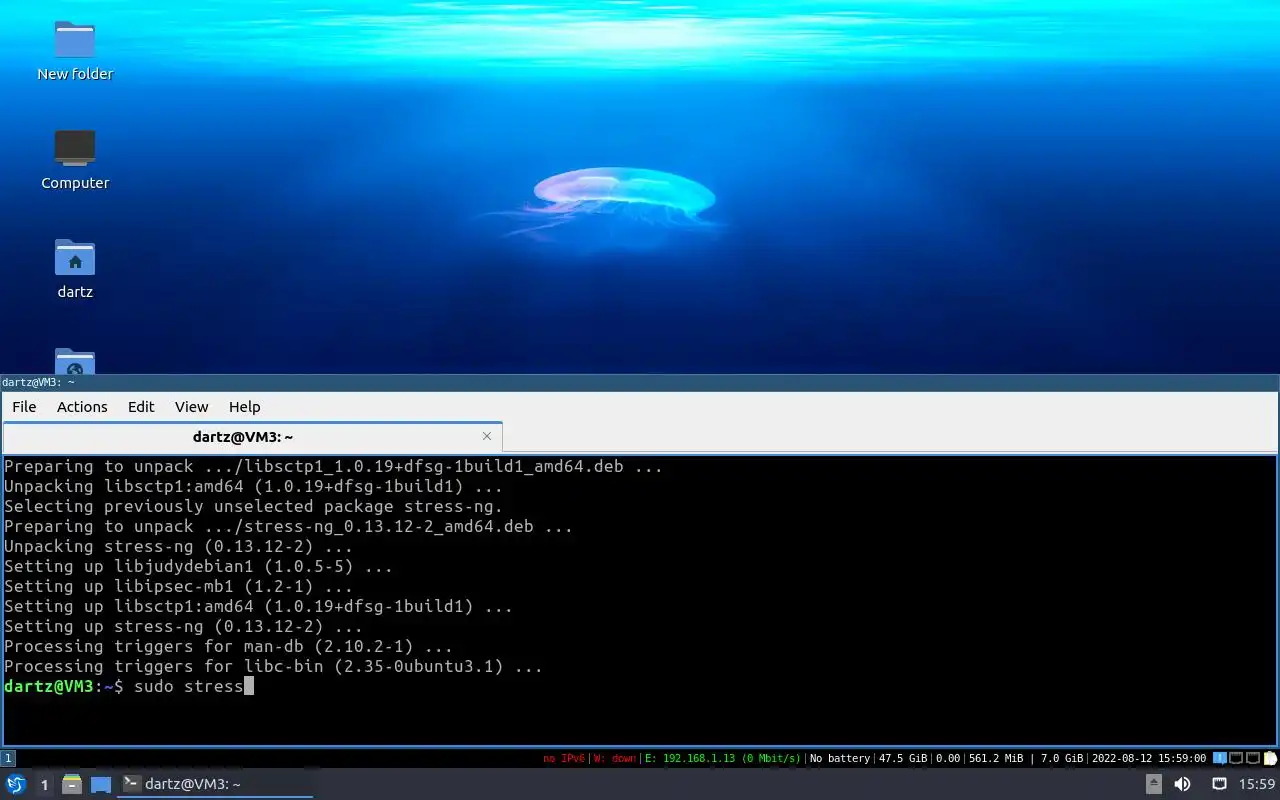
Task: Click the 'E: 192.168.1.13' ethernet status
Action: click(723, 758)
